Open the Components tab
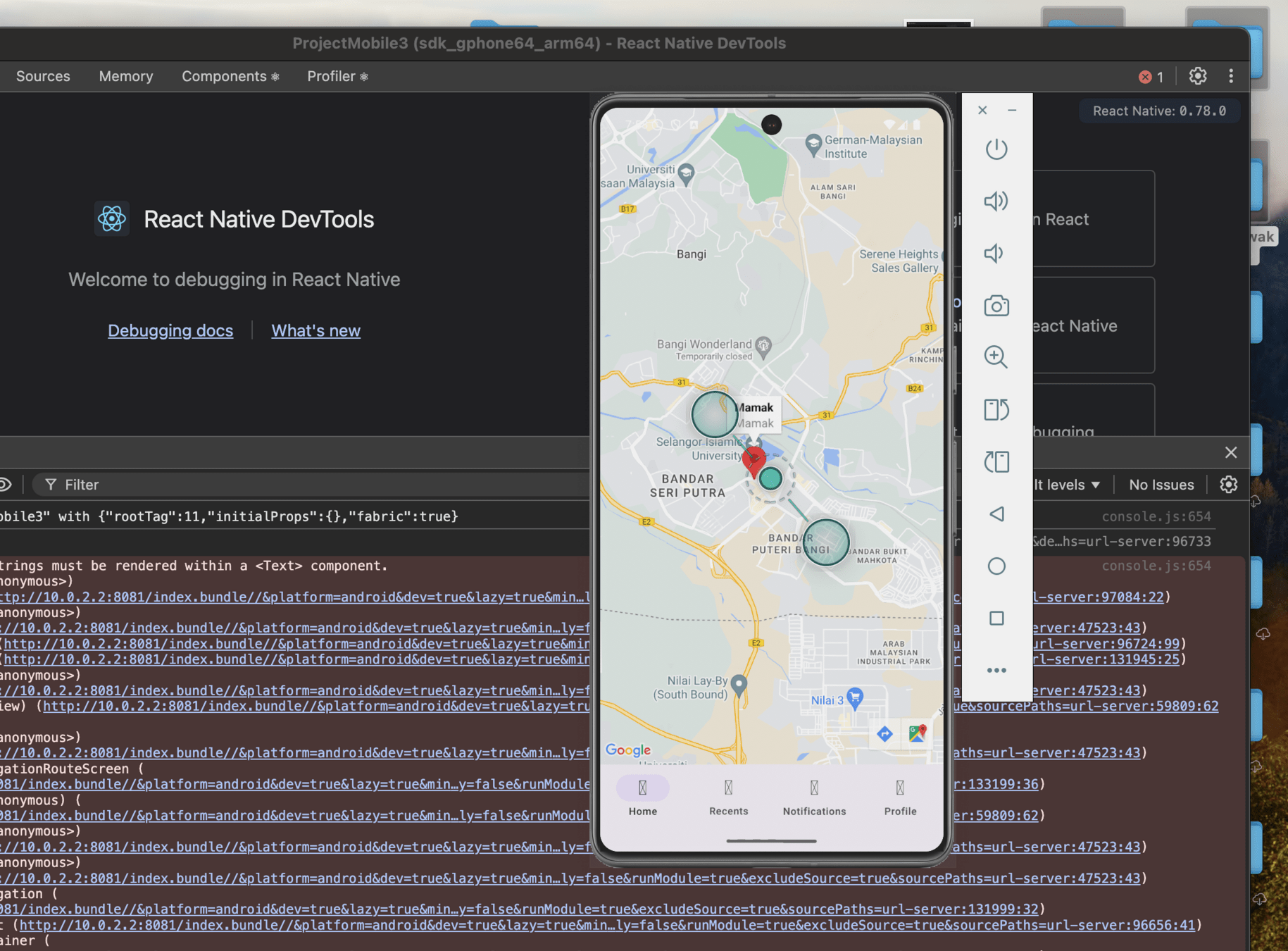 click(230, 76)
